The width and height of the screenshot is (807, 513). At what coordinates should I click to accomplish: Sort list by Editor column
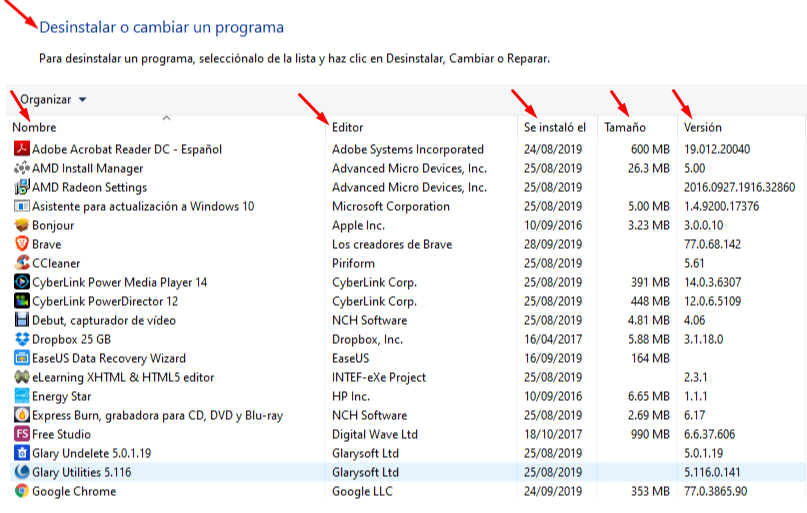coord(347,127)
